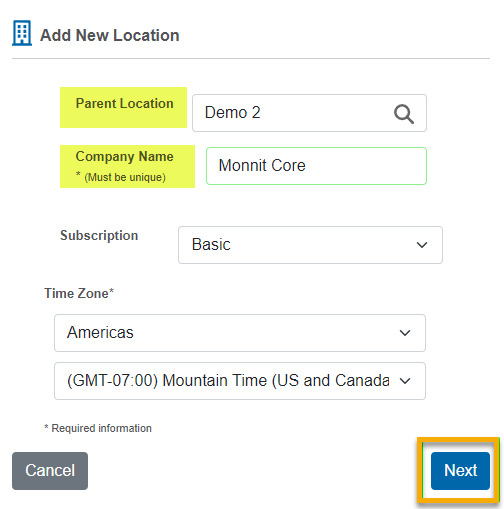The image size is (504, 509).
Task: Expand the Americas time zone region dropdown
Action: click(240, 333)
